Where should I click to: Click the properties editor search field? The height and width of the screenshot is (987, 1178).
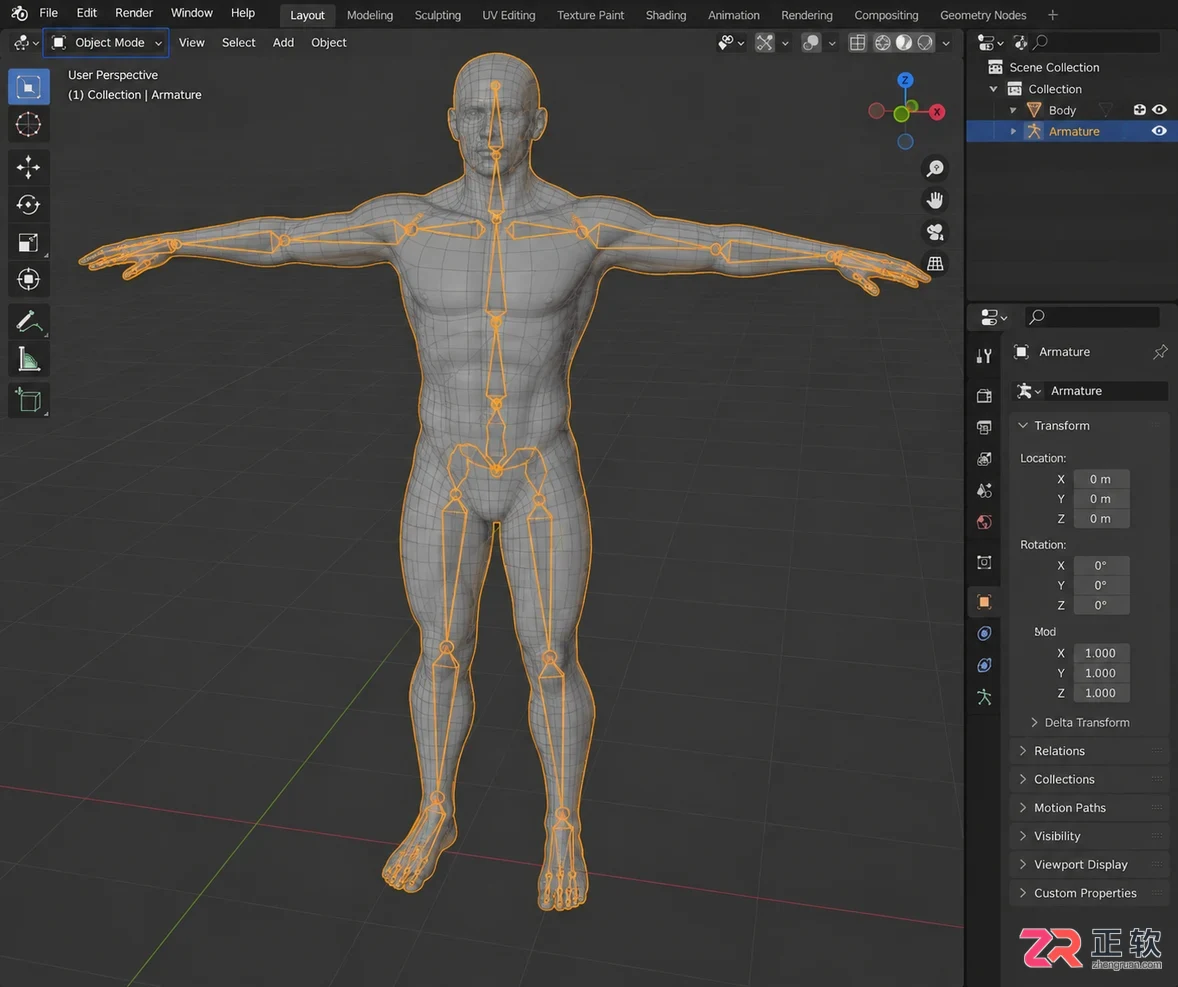click(1092, 317)
